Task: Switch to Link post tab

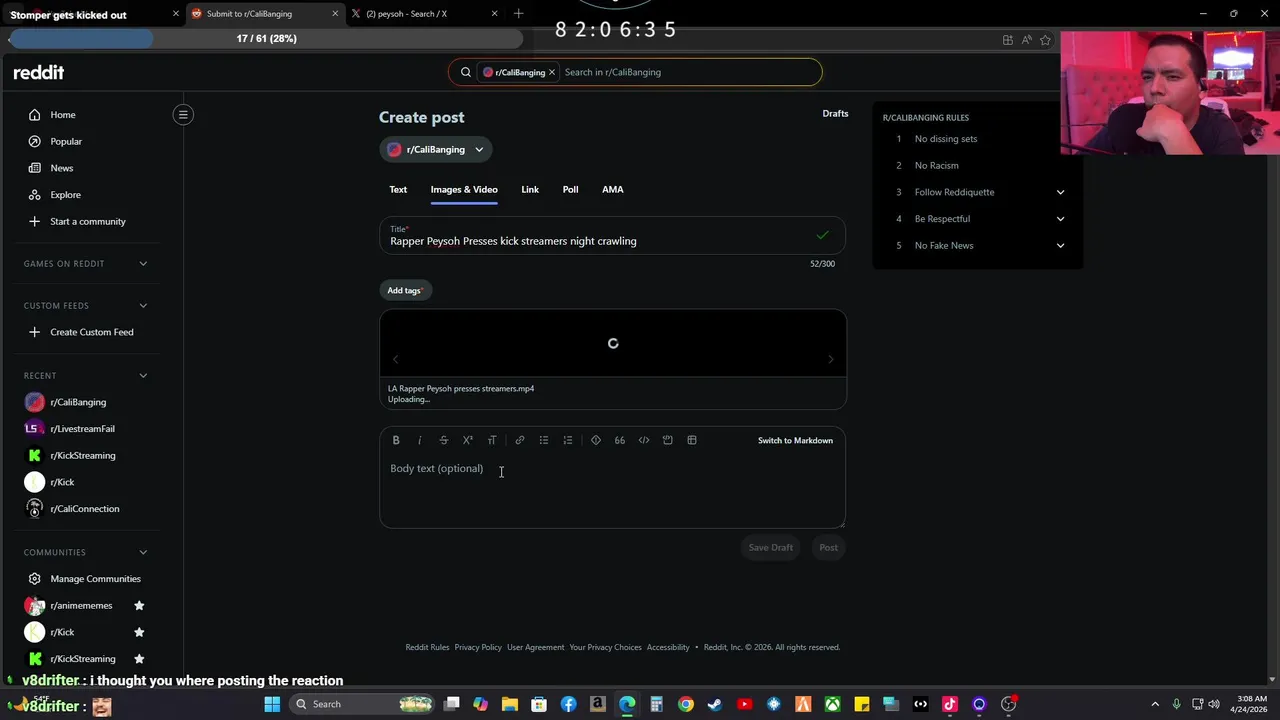Action: coord(530,189)
